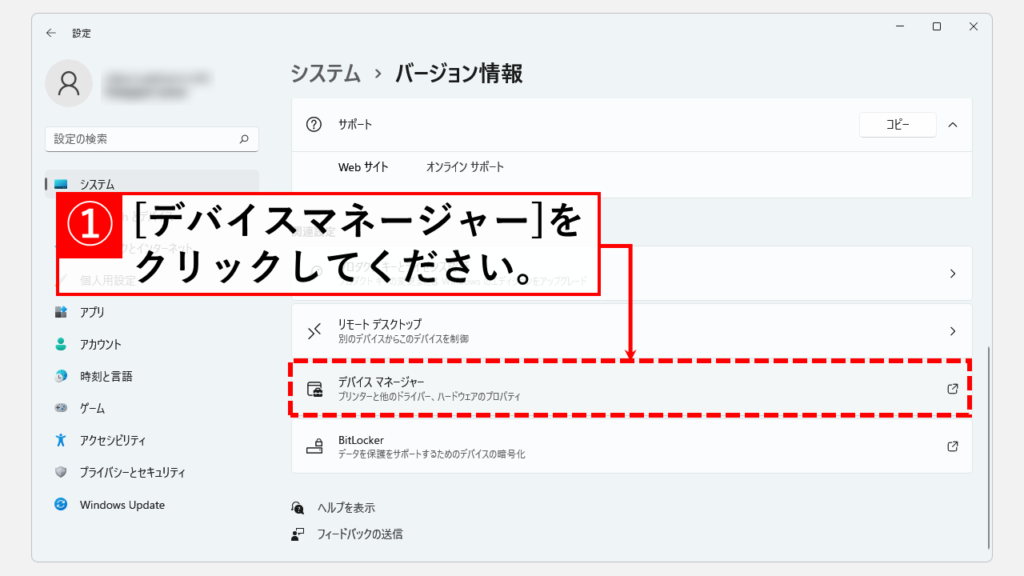Viewport: 1024px width, 576px height.
Task: Click the user profile avatar
Action: [x=69, y=84]
